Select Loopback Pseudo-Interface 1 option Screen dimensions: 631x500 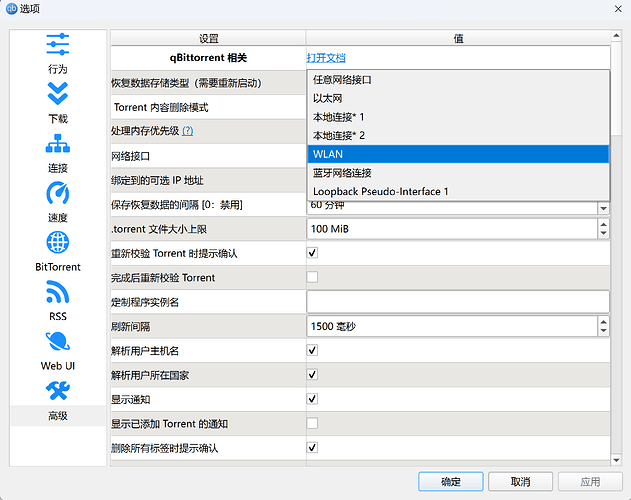coord(458,192)
